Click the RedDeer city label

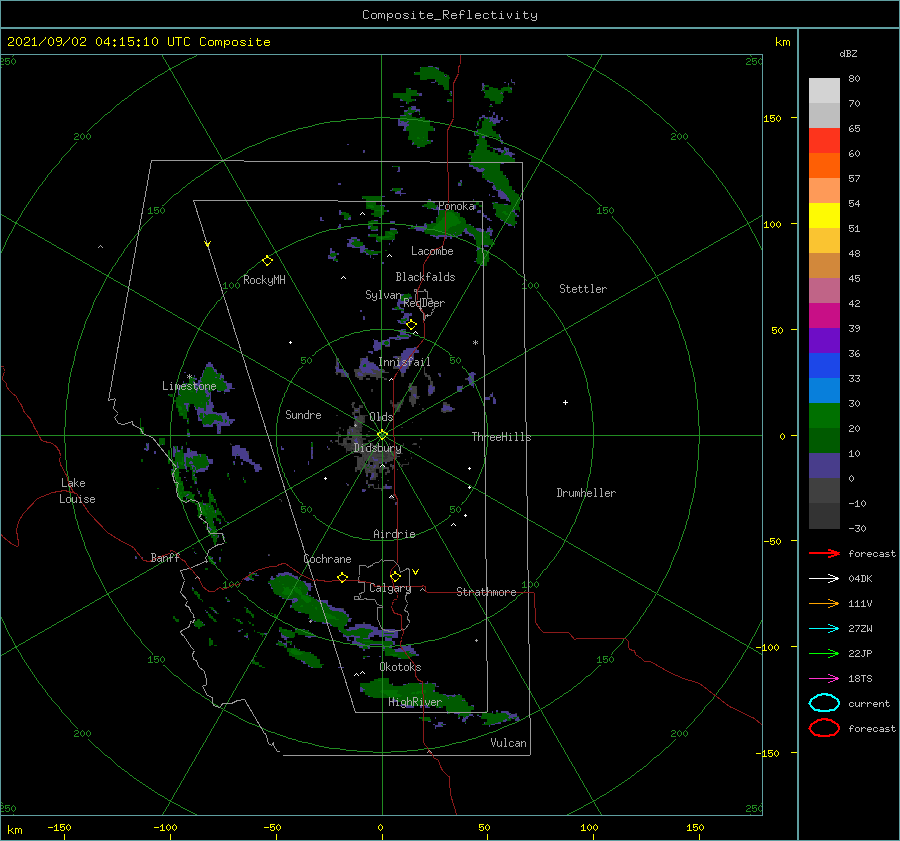(424, 303)
